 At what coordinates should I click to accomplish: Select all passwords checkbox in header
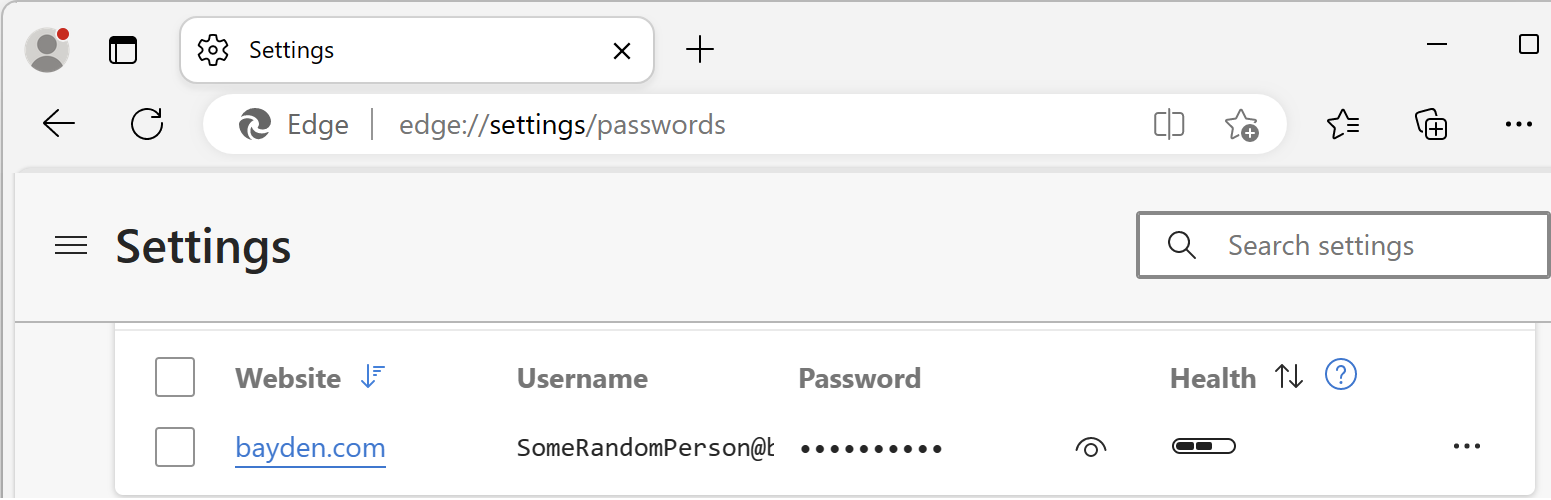(175, 378)
